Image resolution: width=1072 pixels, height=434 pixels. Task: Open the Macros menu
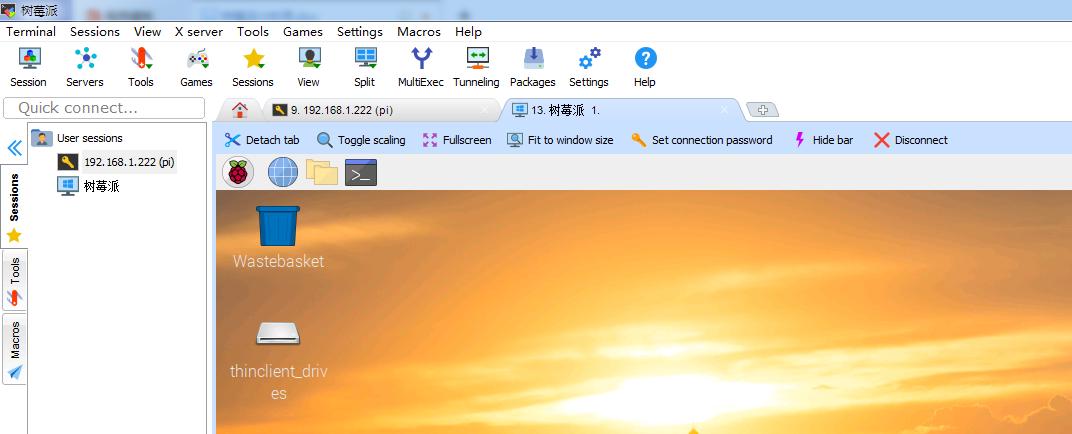pyautogui.click(x=419, y=31)
